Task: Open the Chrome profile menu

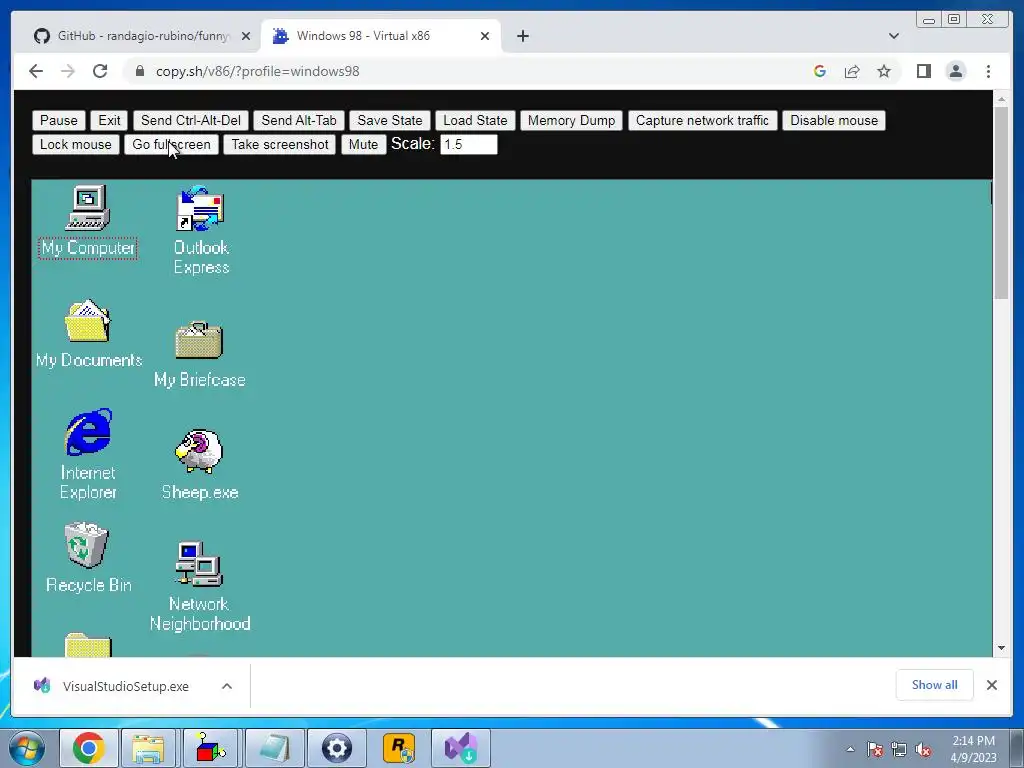Action: pyautogui.click(x=956, y=71)
